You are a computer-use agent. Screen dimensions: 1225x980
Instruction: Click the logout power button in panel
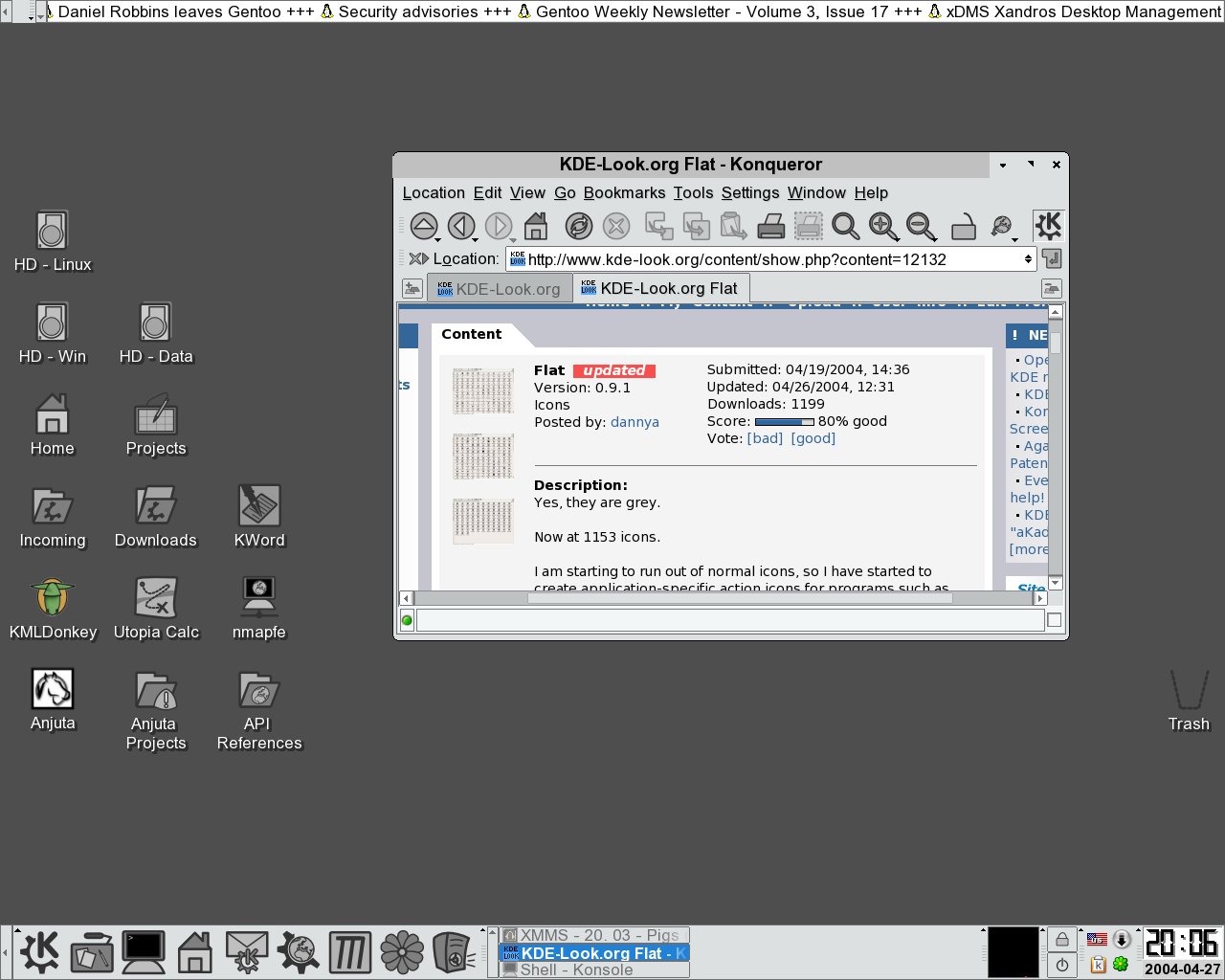click(x=1061, y=965)
